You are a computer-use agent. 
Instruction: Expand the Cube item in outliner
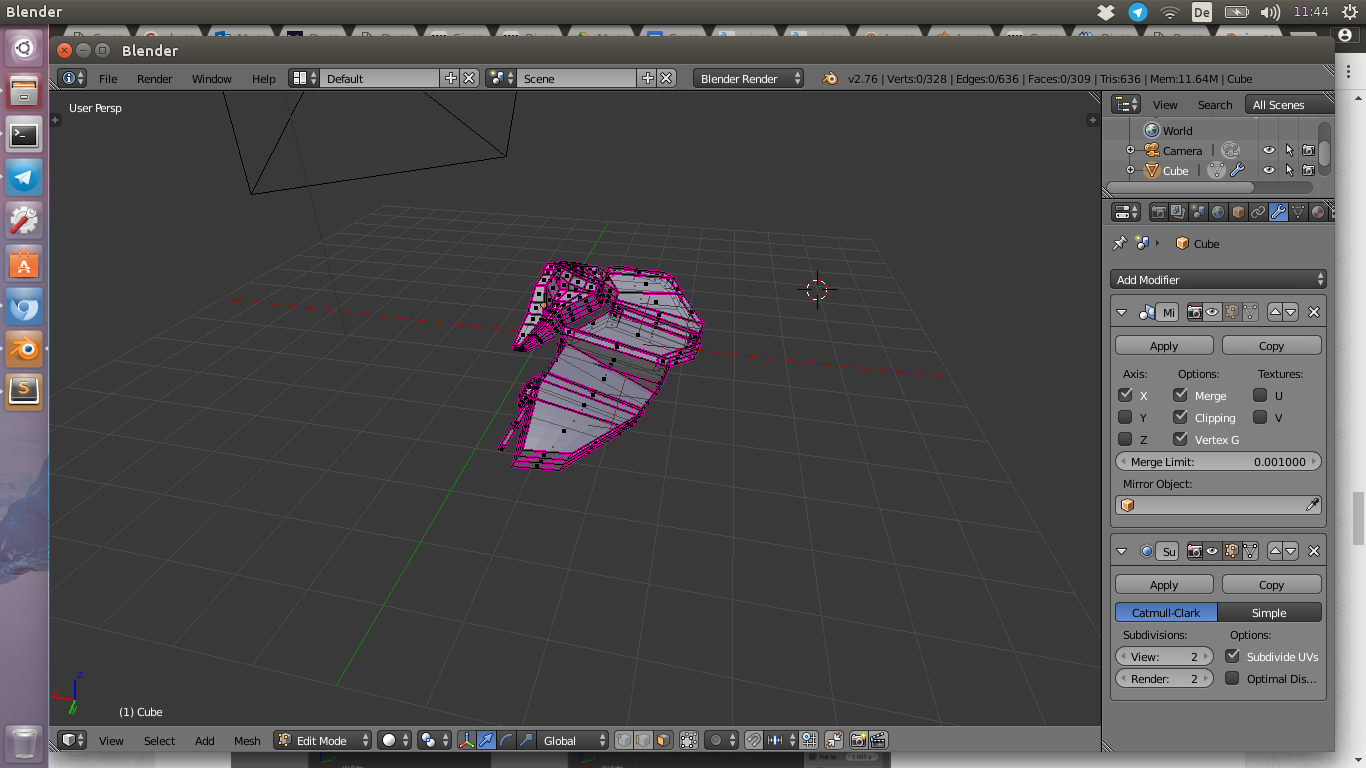[x=1130, y=171]
